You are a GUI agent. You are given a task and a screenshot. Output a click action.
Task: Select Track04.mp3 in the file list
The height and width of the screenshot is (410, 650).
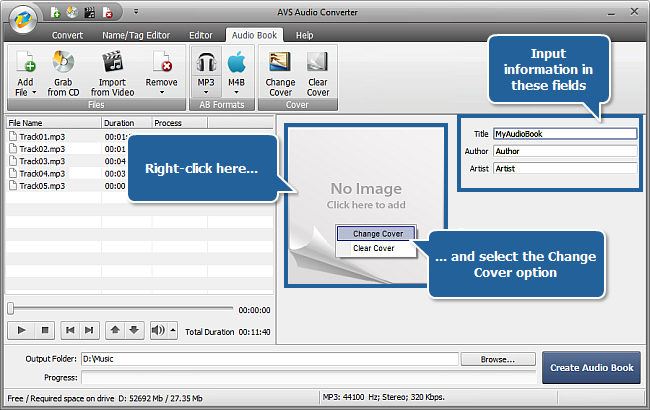42,174
